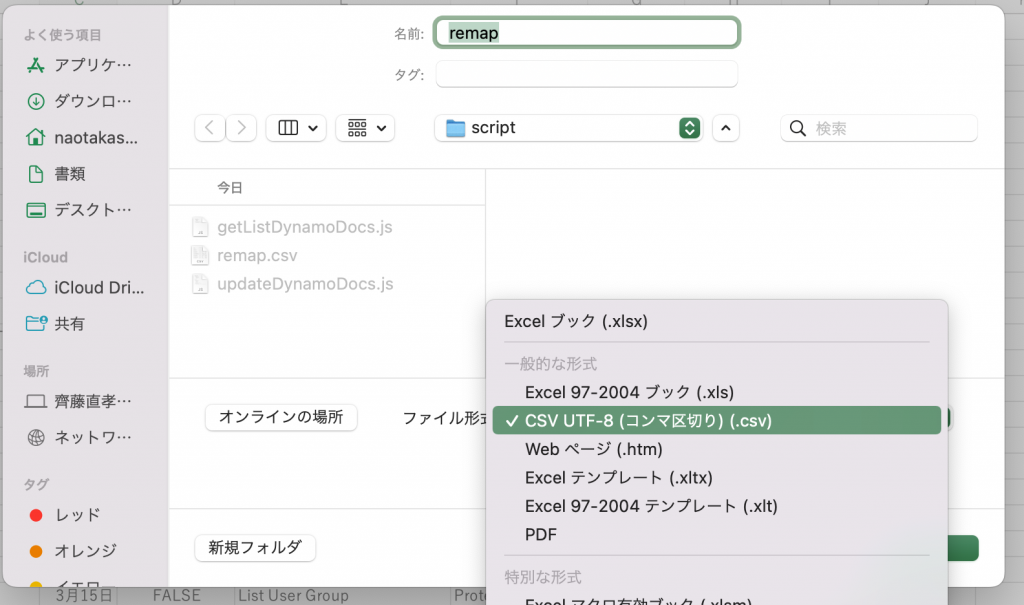Click the search field
1024x605 pixels.
pyautogui.click(x=878, y=128)
